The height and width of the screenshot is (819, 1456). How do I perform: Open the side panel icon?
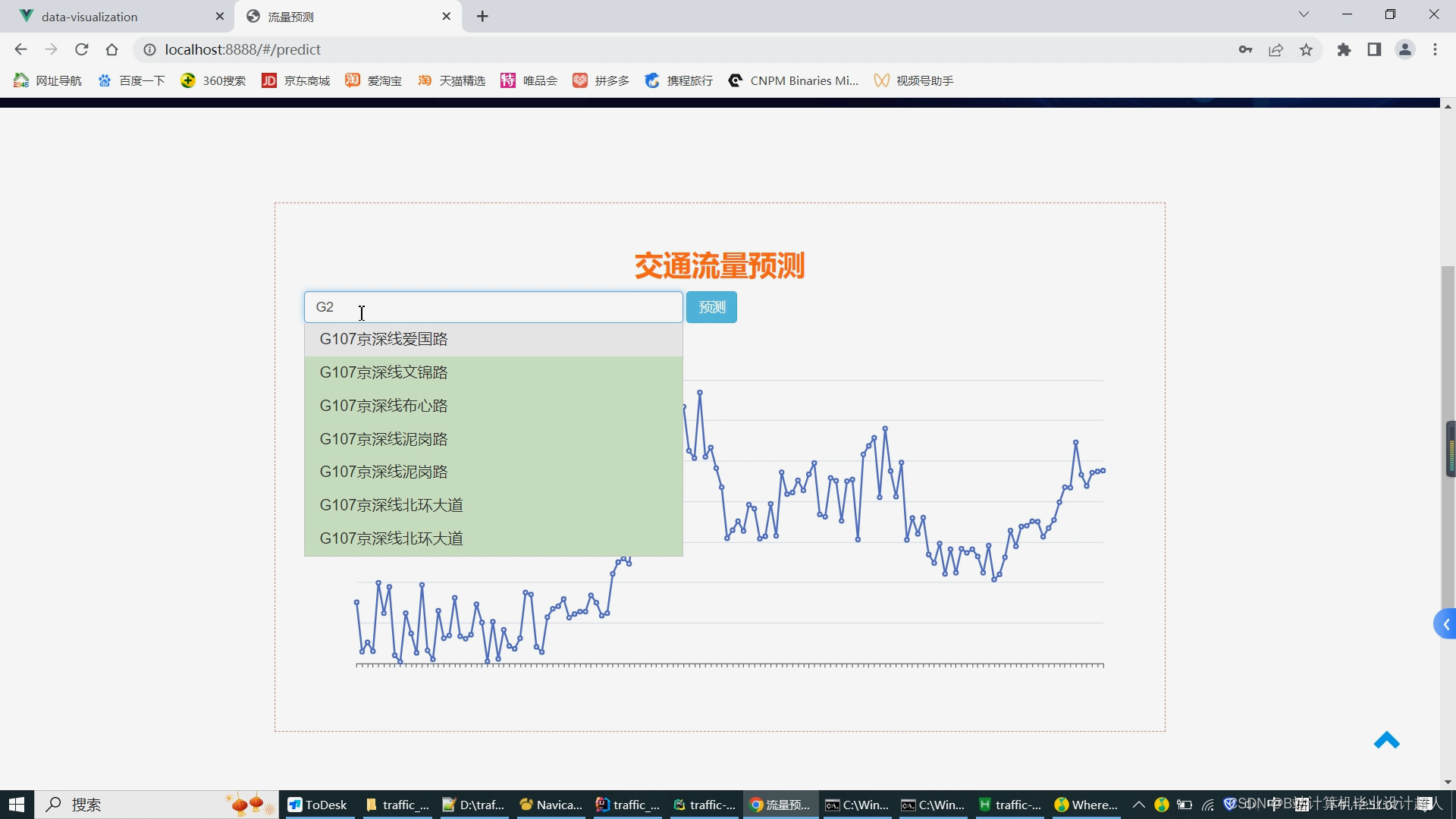(1374, 49)
